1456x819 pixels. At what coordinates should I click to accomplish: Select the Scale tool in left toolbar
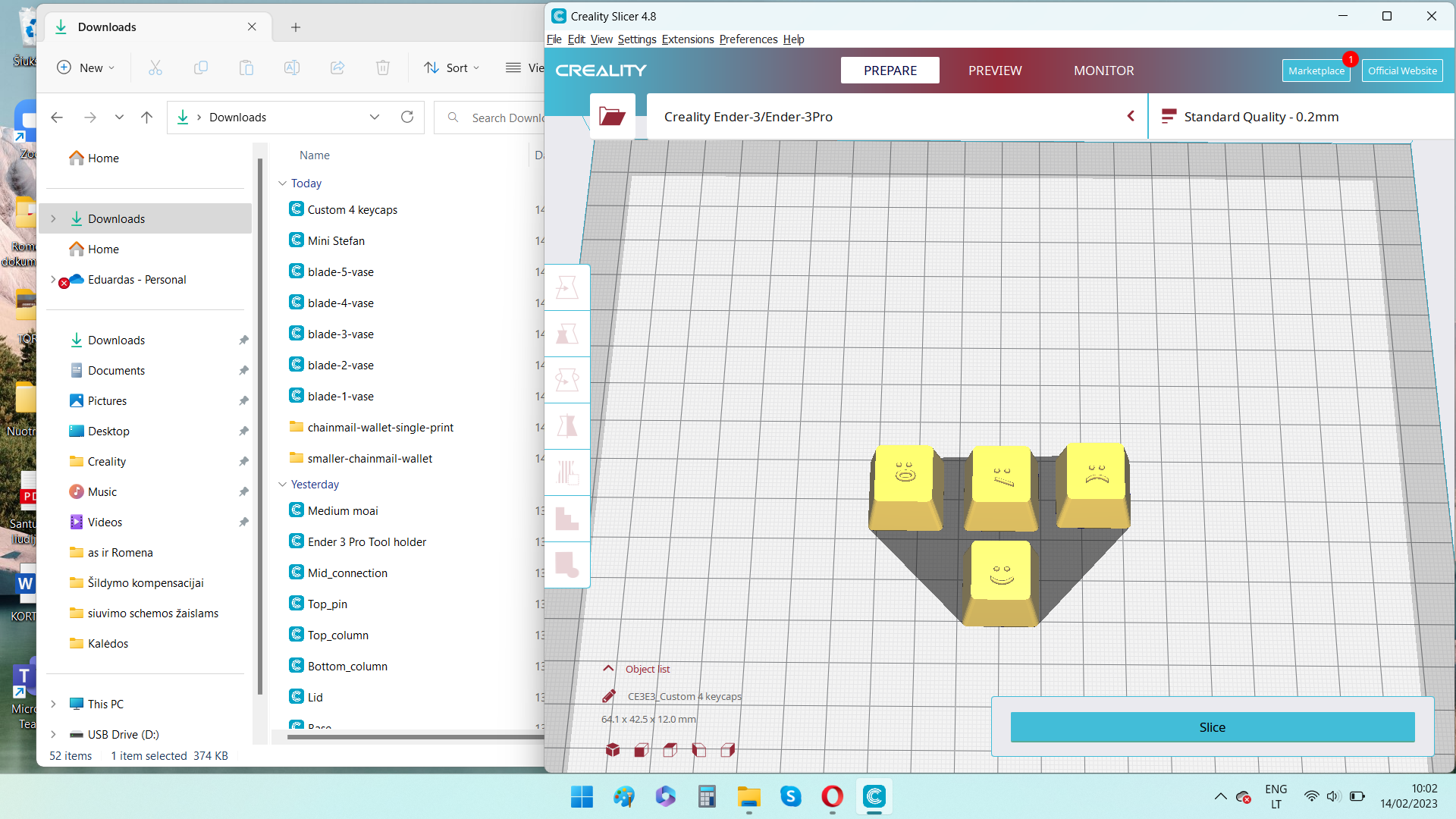pyautogui.click(x=567, y=334)
